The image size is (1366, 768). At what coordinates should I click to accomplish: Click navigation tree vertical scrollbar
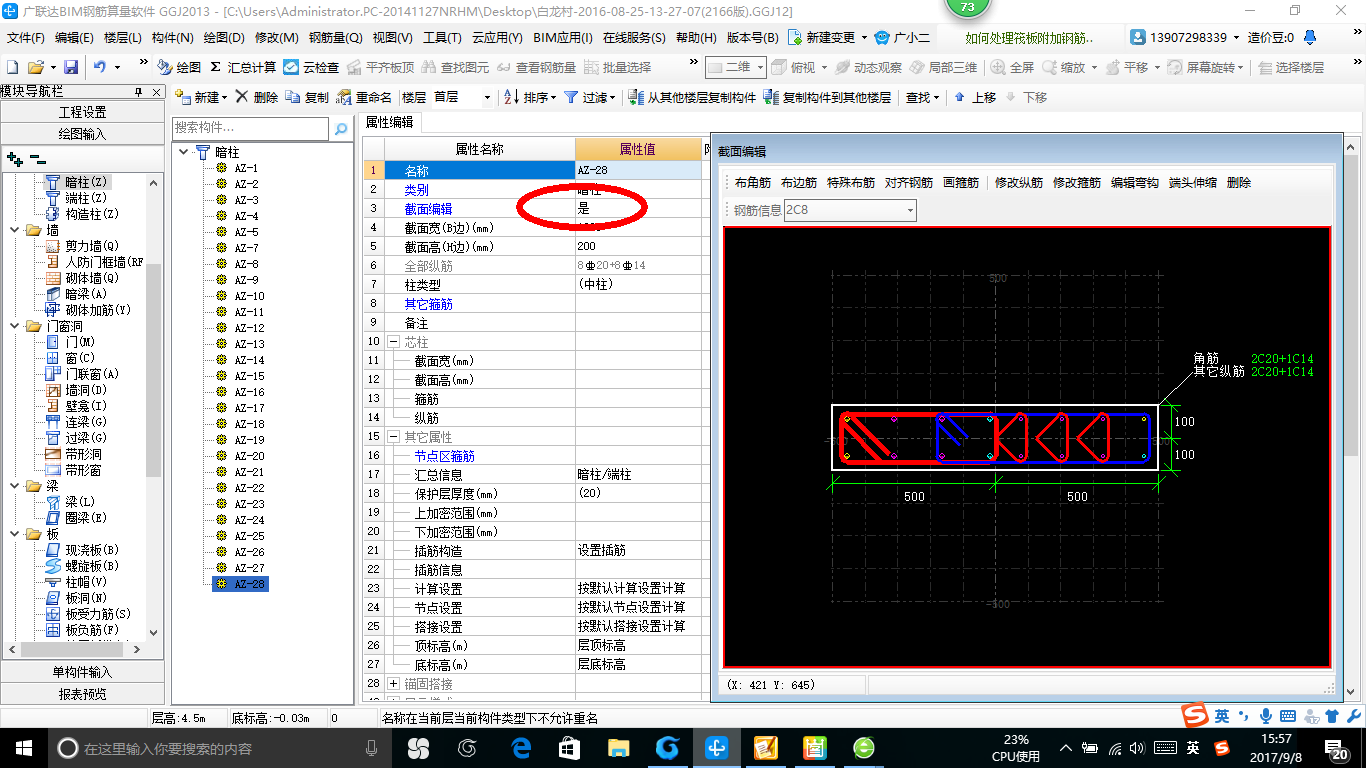[153, 407]
